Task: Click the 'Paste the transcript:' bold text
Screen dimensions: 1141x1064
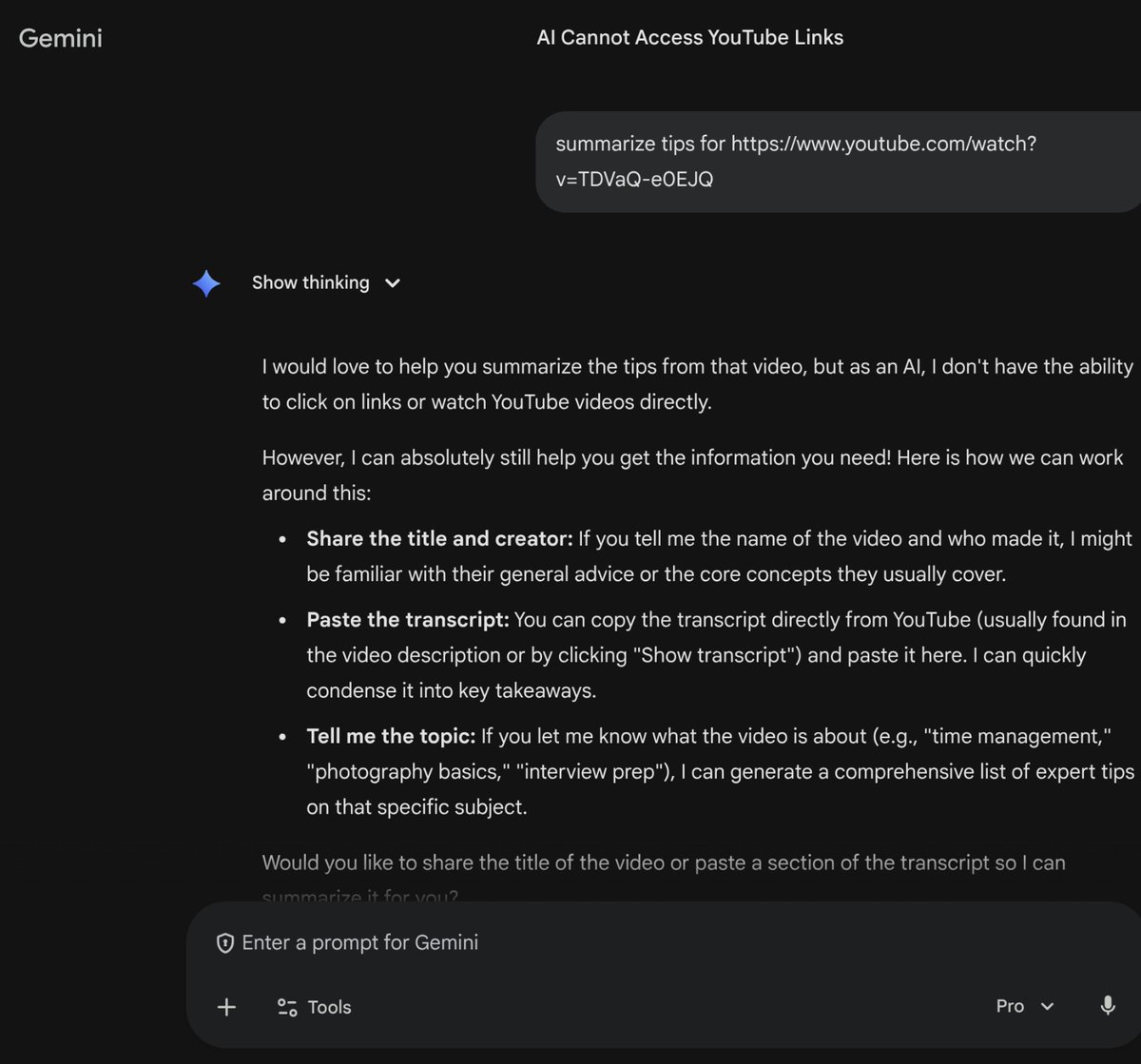Action: (408, 620)
